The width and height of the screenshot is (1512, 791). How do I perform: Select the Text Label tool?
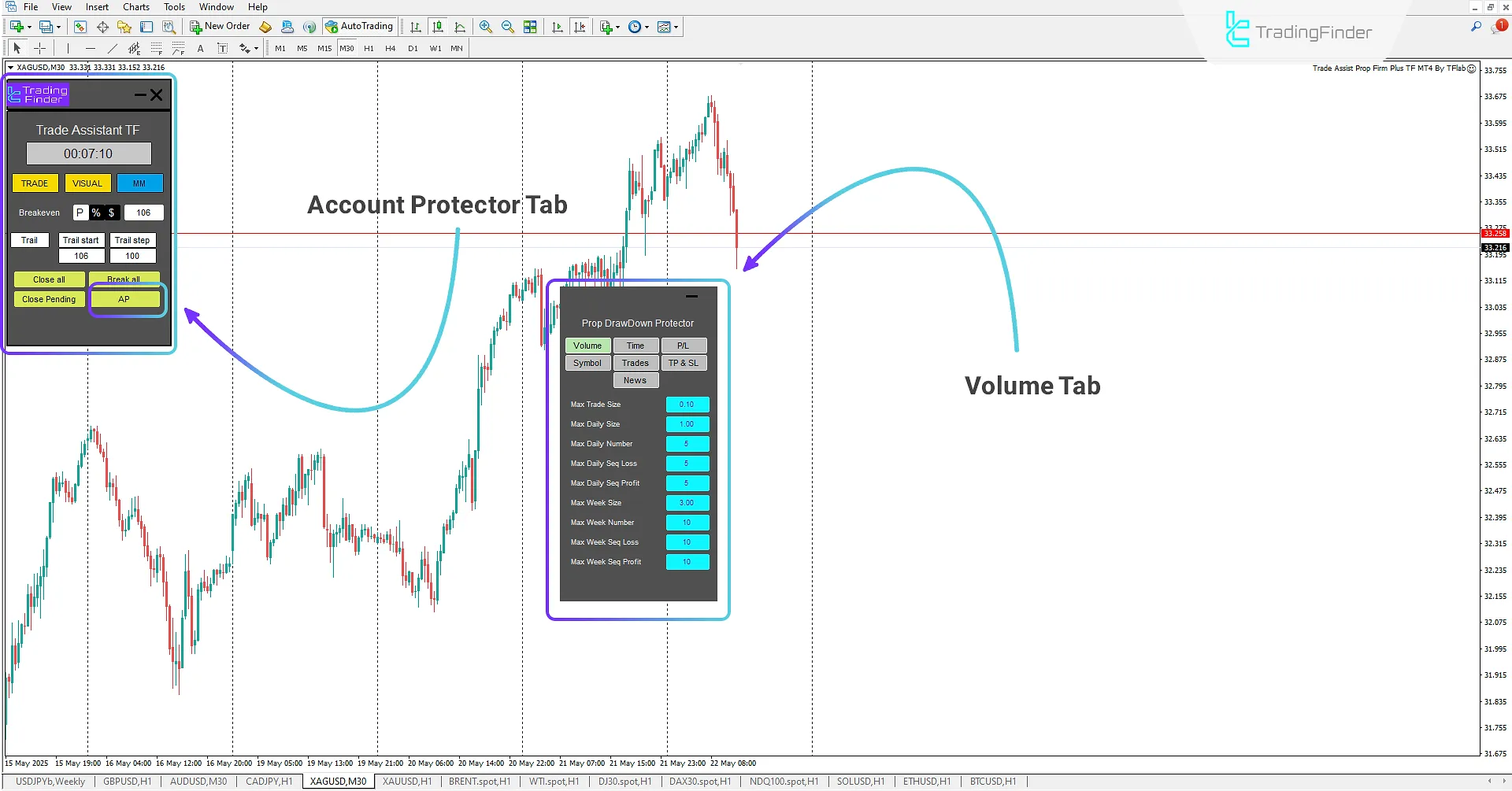click(x=223, y=48)
